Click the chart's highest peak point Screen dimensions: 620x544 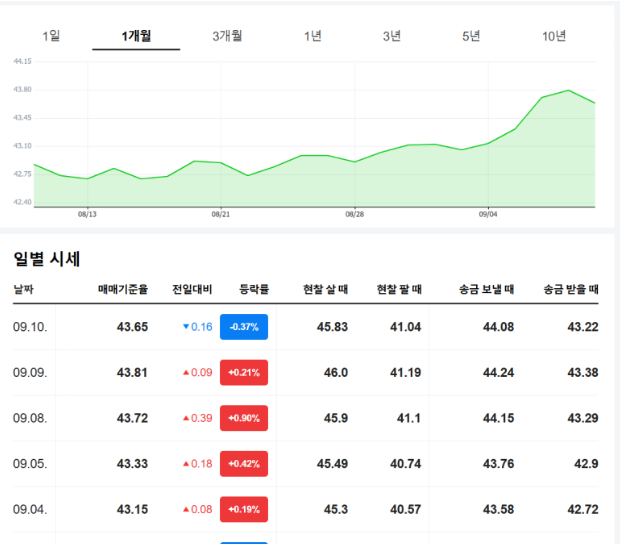coord(568,90)
